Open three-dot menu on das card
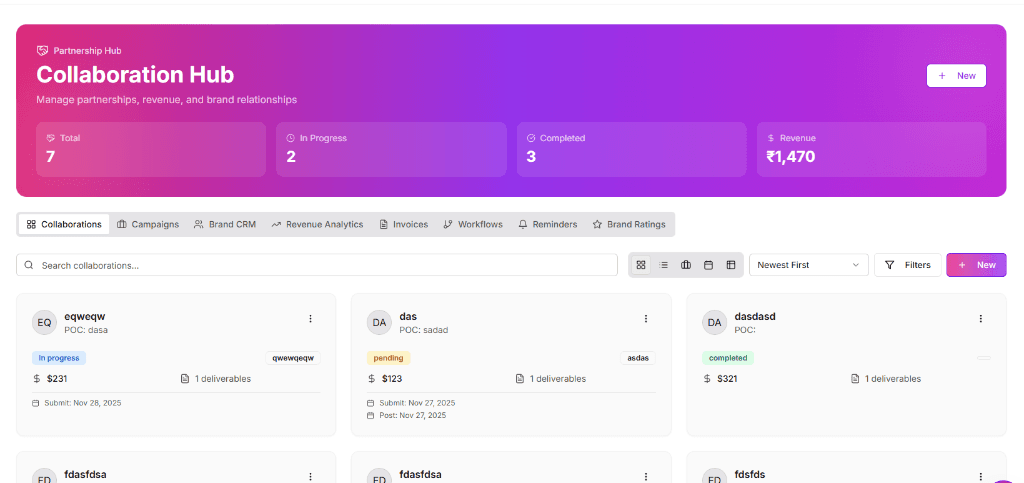1024x483 pixels. [x=646, y=319]
